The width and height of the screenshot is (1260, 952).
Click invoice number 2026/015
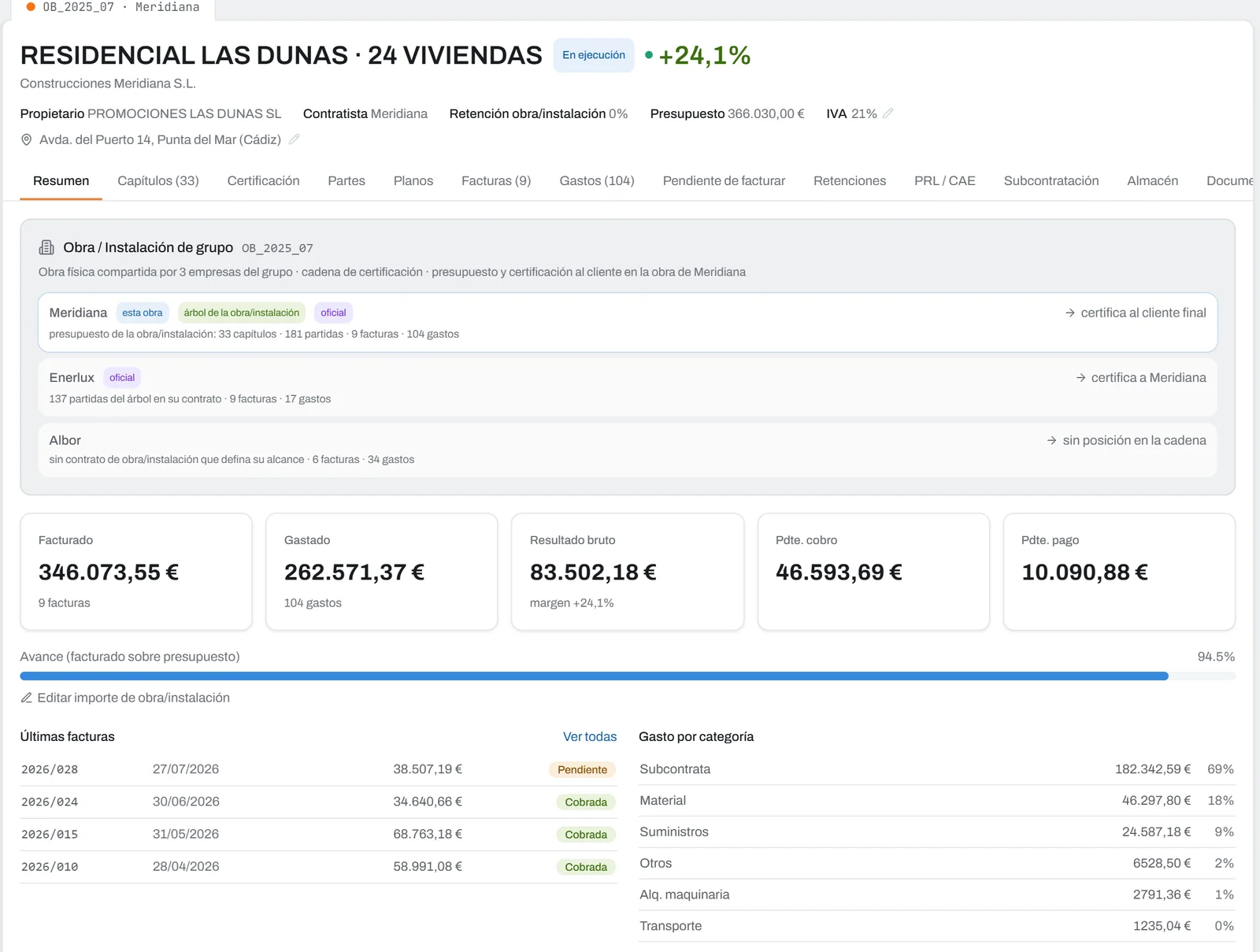[50, 834]
